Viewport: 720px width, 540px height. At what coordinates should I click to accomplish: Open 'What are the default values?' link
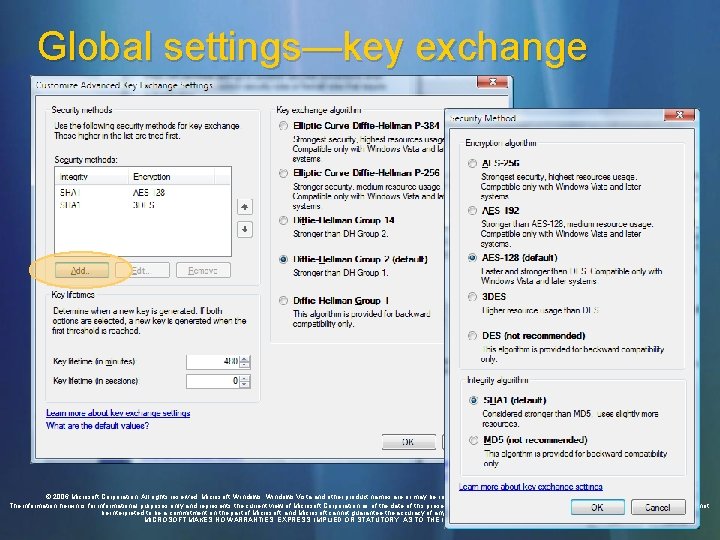pos(97,426)
